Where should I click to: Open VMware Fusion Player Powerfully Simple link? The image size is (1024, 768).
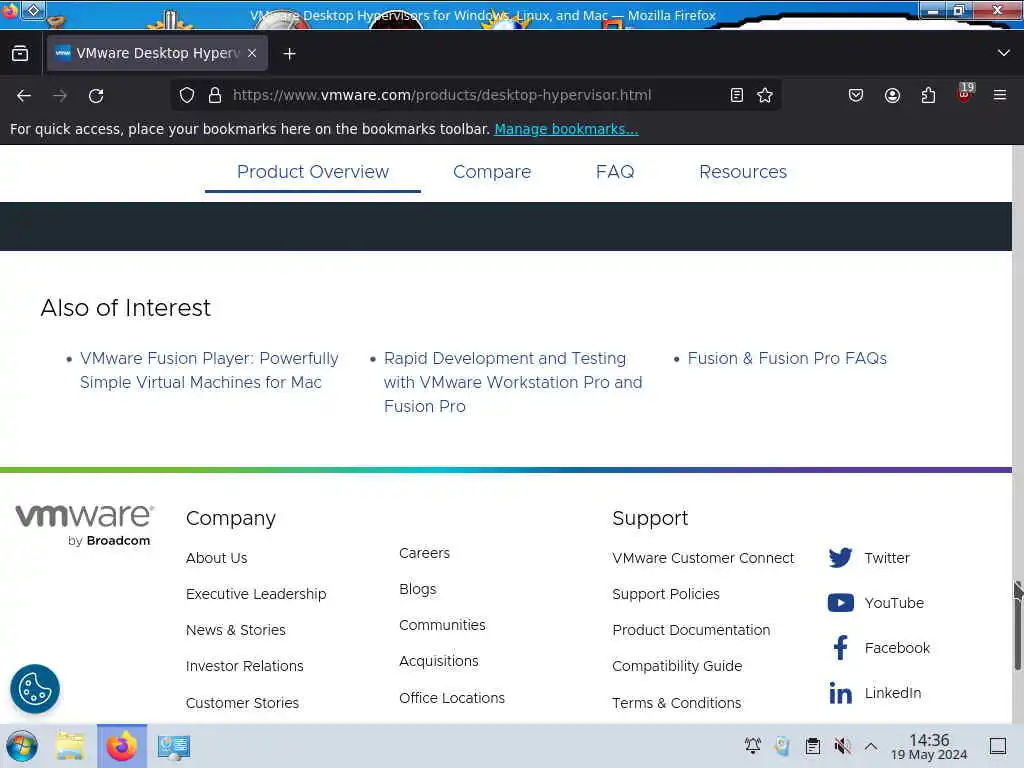(209, 370)
